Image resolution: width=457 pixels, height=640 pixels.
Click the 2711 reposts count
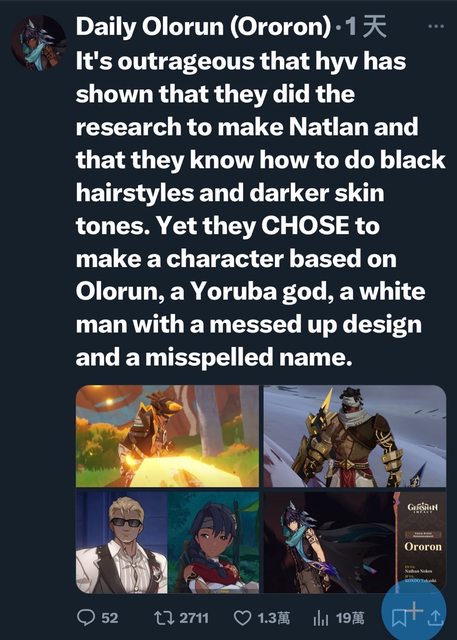pos(194,618)
